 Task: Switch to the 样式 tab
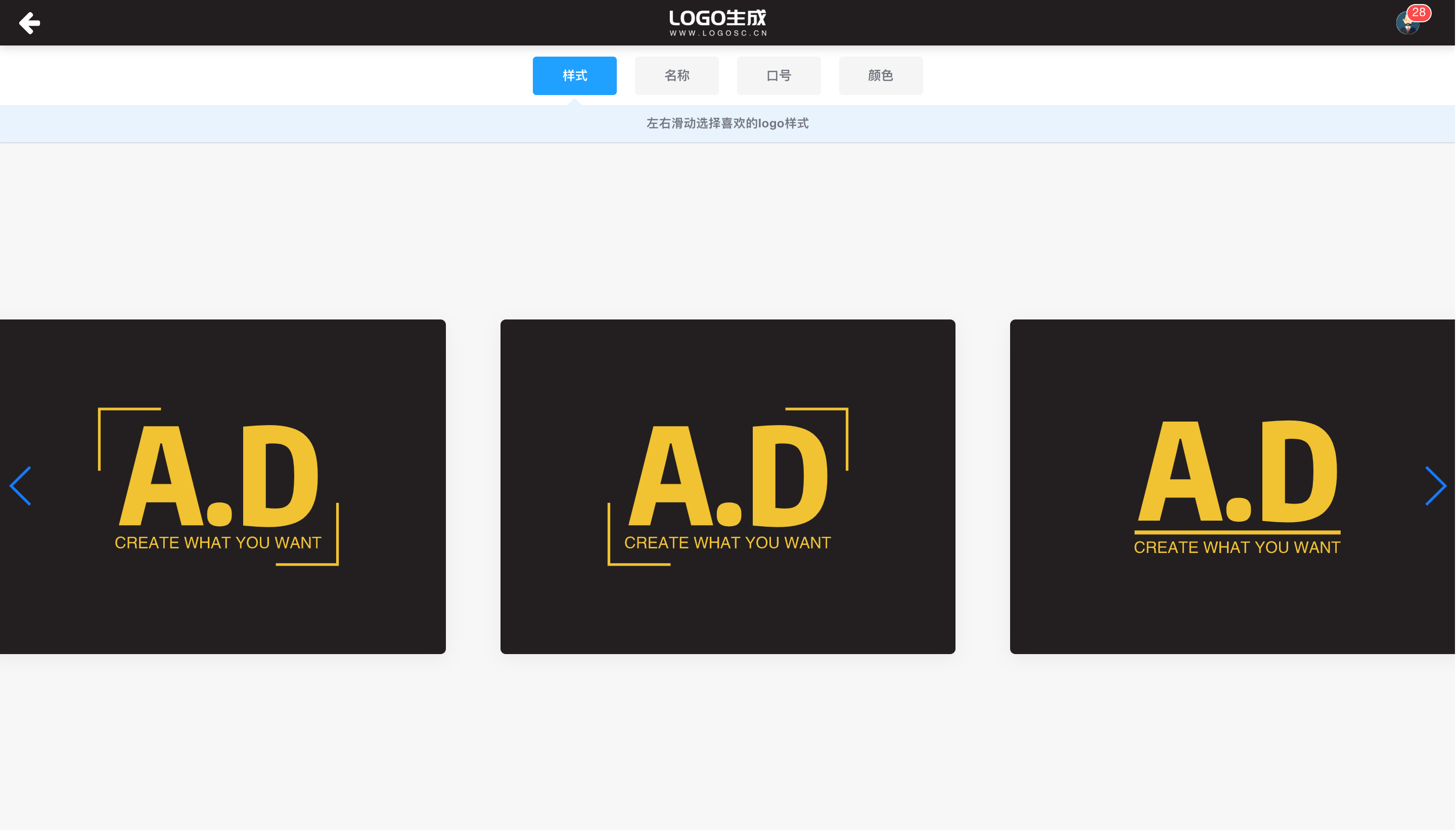tap(575, 76)
